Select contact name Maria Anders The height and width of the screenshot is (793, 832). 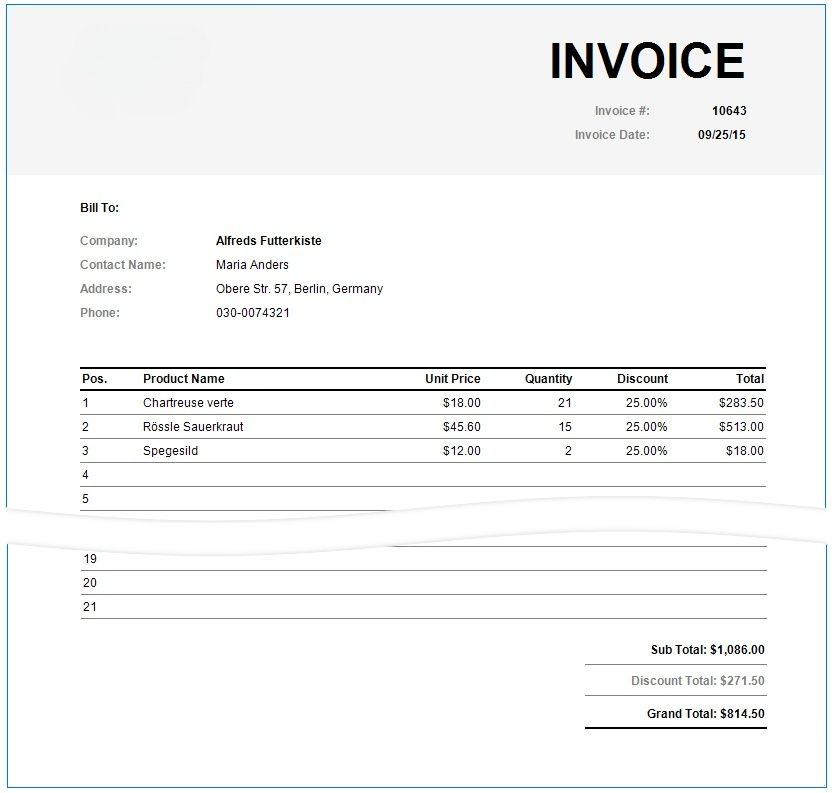(x=252, y=264)
